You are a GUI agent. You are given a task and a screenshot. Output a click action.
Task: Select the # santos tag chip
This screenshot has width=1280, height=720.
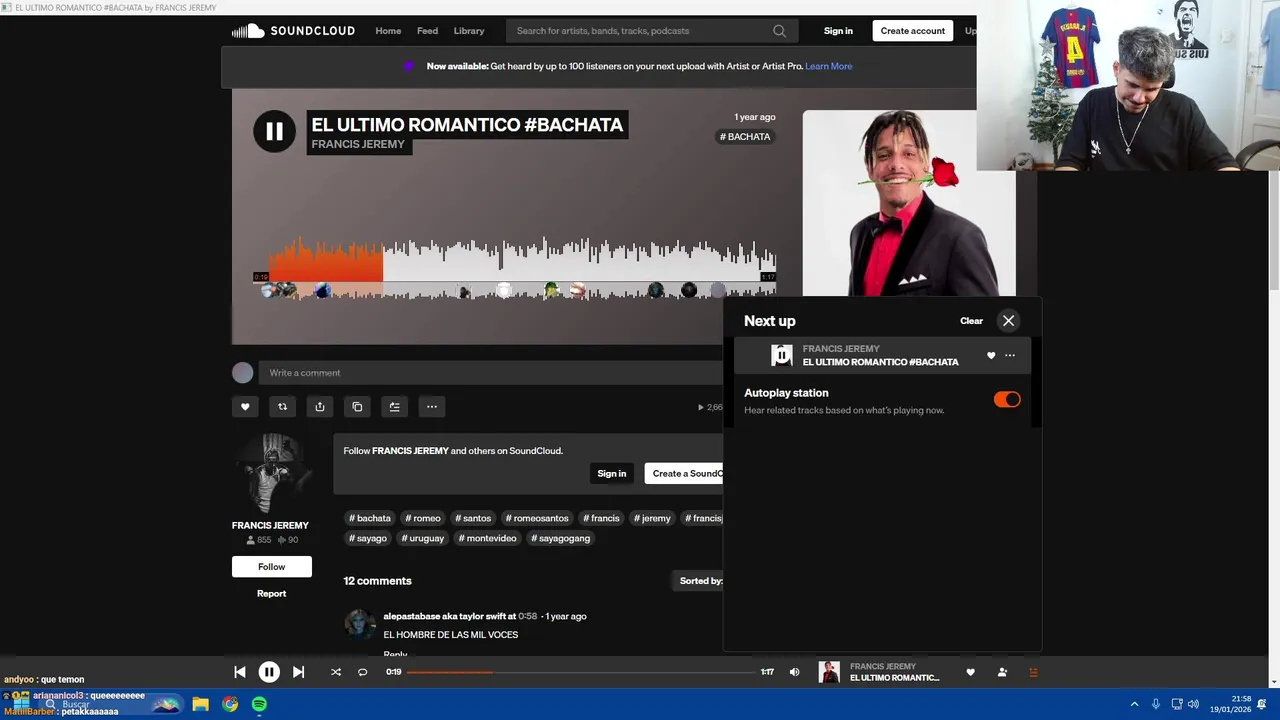point(473,518)
